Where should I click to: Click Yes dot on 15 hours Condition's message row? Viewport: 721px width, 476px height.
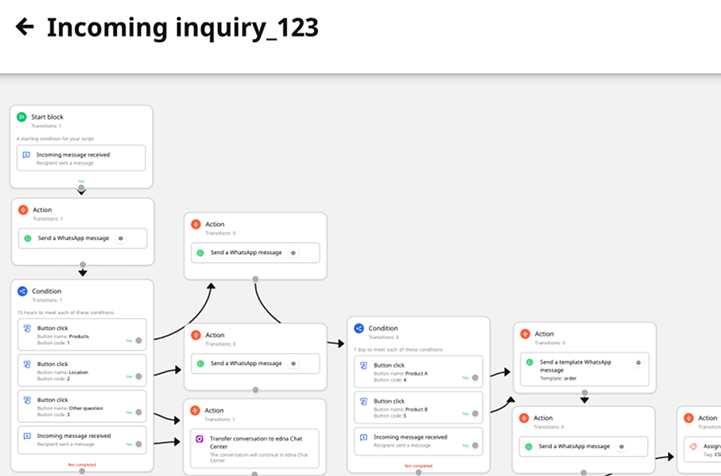coord(139,444)
